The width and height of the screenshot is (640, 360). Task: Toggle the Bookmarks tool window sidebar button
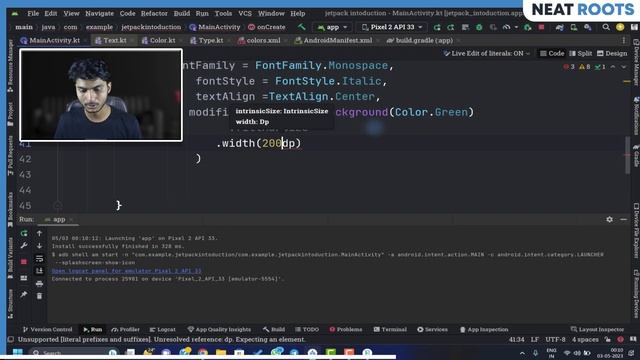click(10, 210)
